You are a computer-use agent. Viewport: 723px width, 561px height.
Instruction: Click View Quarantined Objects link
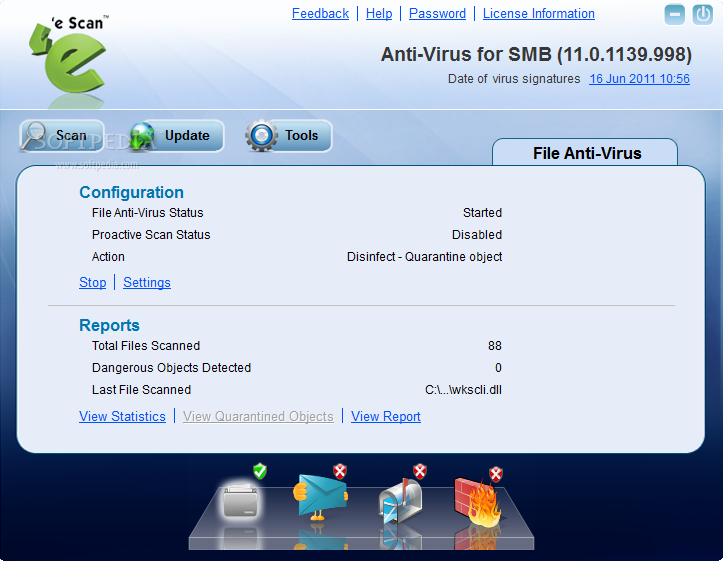click(258, 416)
